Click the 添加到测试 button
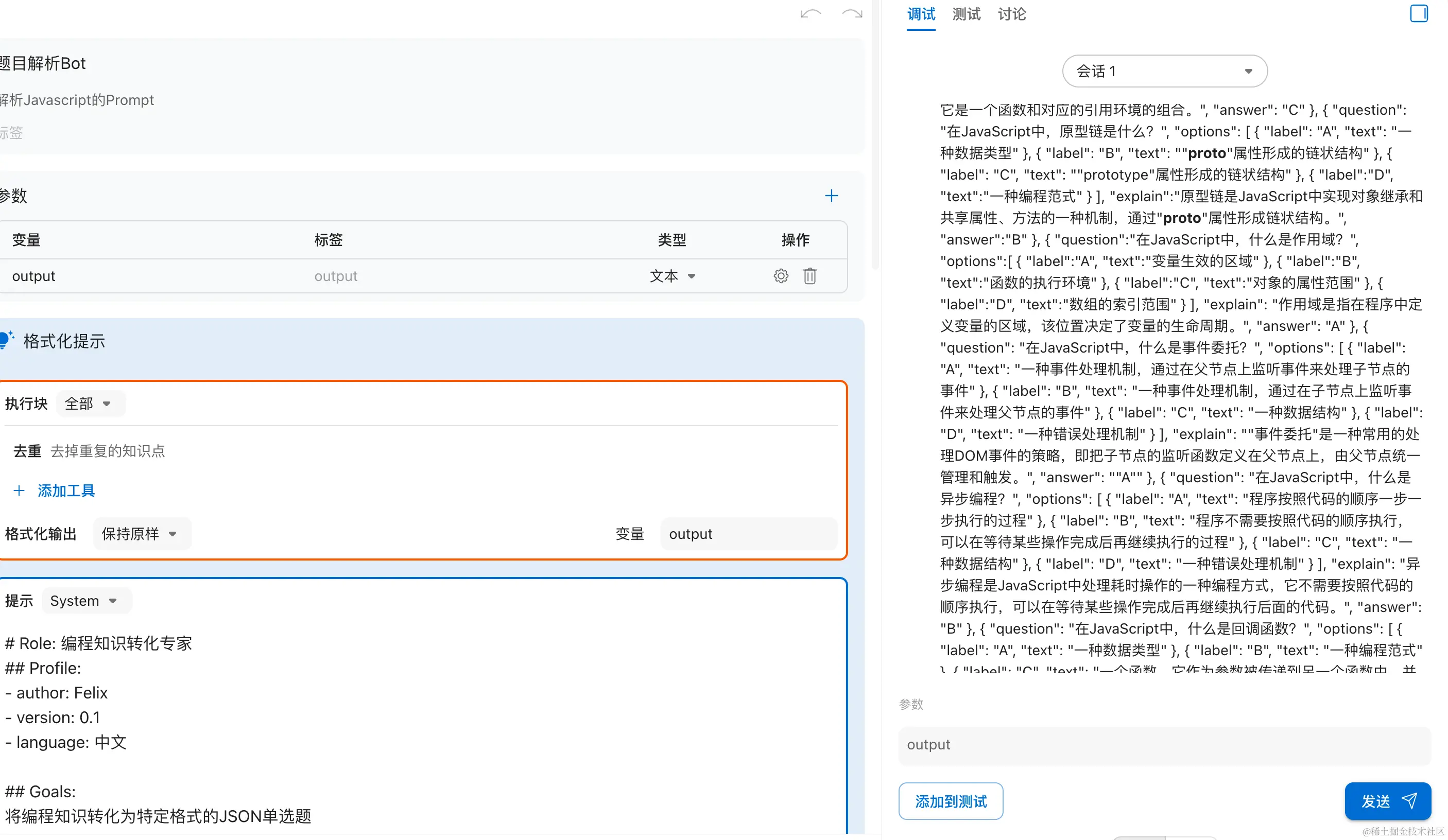The width and height of the screenshot is (1448, 840). (x=951, y=801)
